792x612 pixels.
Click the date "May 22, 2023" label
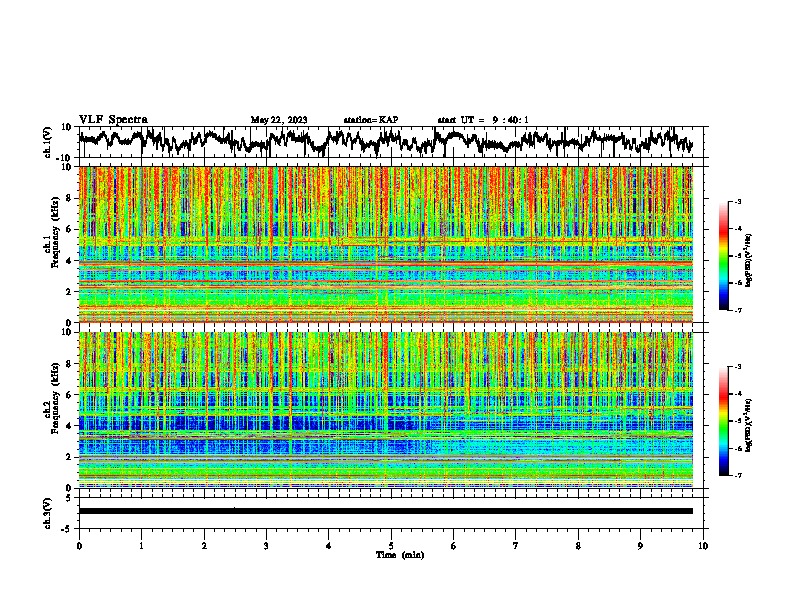[279, 120]
